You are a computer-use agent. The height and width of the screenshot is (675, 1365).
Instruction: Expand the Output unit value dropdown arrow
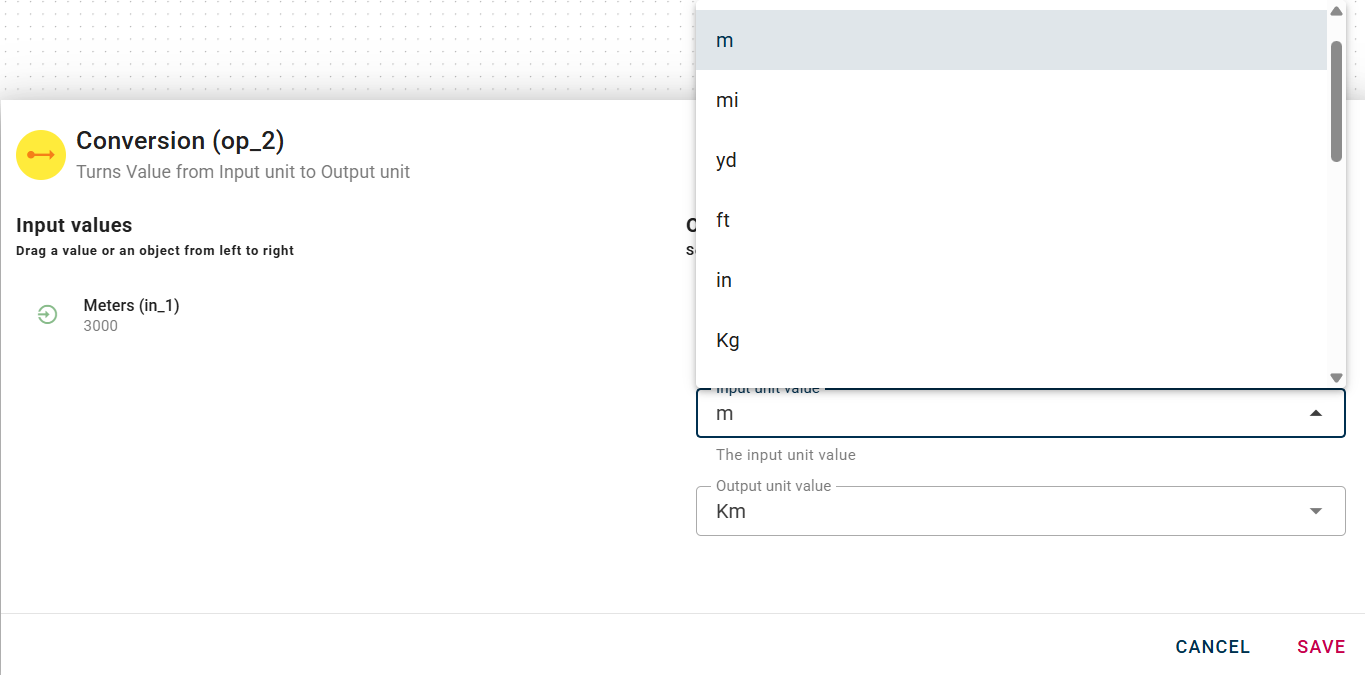pyautogui.click(x=1316, y=511)
